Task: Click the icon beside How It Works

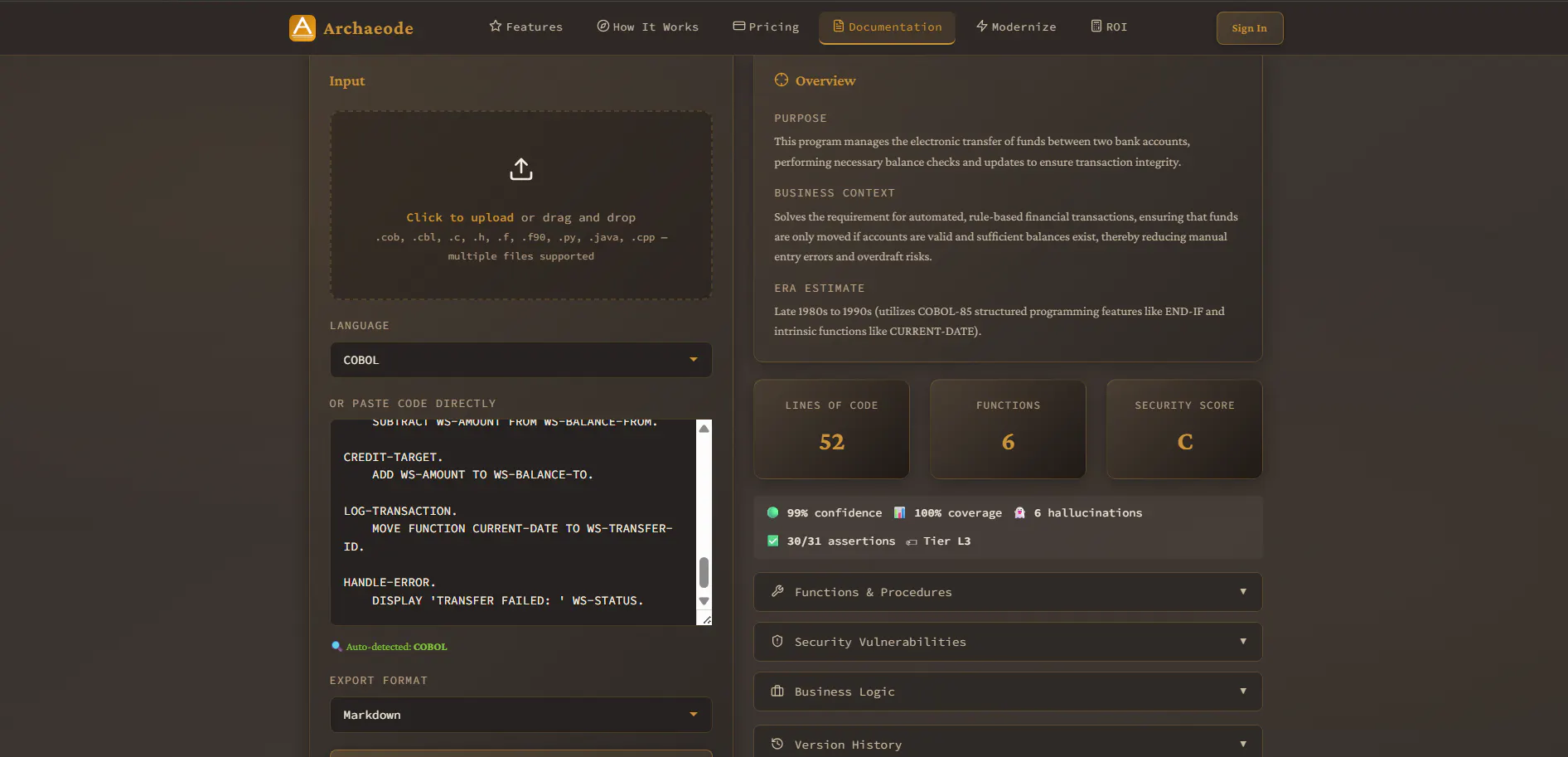Action: (x=603, y=27)
